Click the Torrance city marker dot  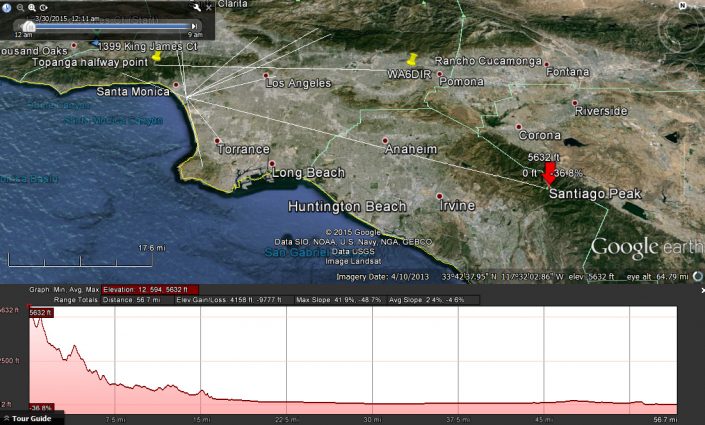218,141
